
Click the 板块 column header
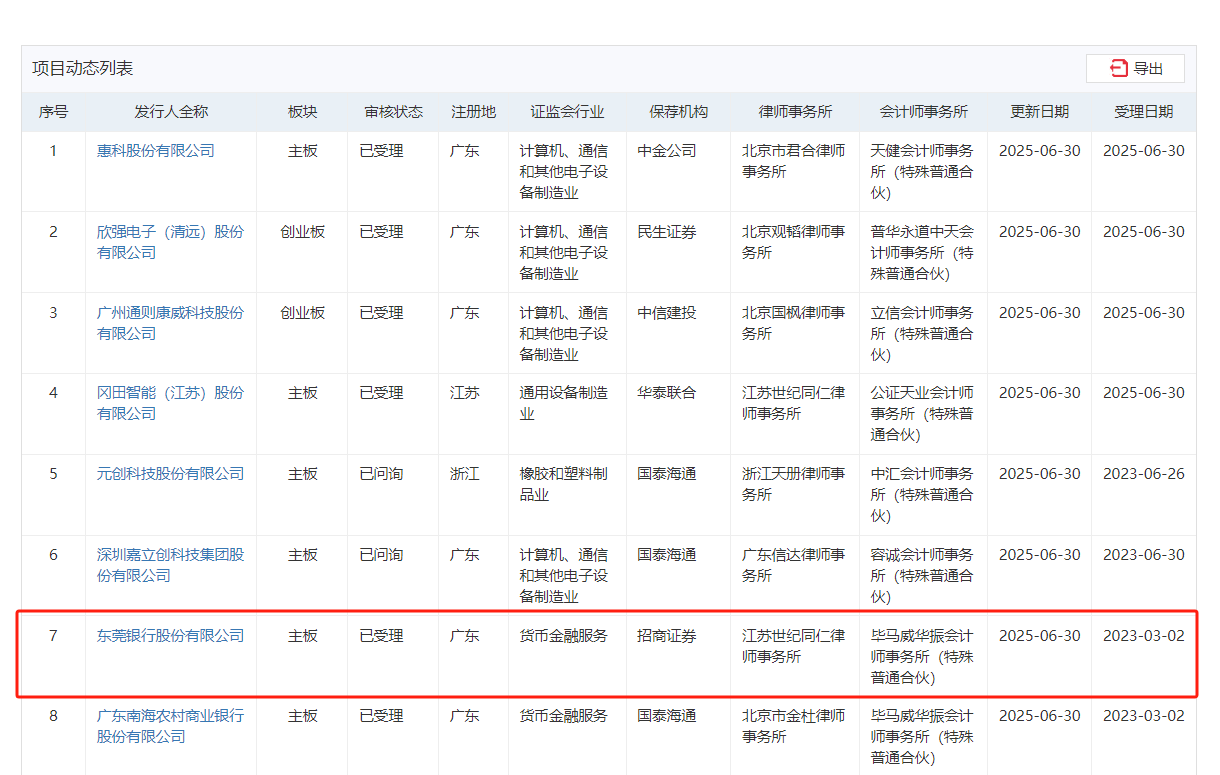pyautogui.click(x=302, y=112)
